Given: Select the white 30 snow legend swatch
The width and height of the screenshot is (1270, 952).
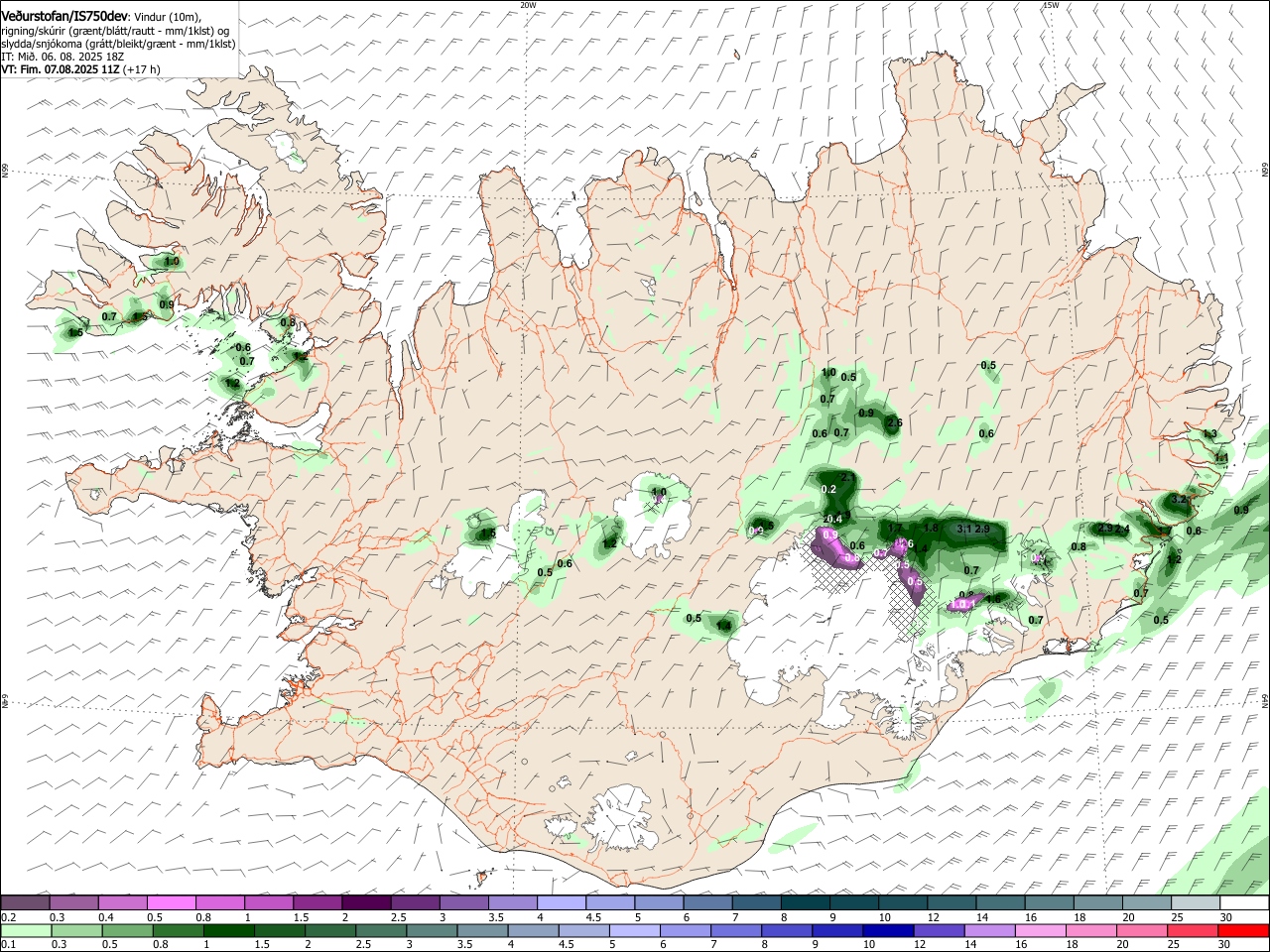Looking at the screenshot, I should tap(1245, 902).
